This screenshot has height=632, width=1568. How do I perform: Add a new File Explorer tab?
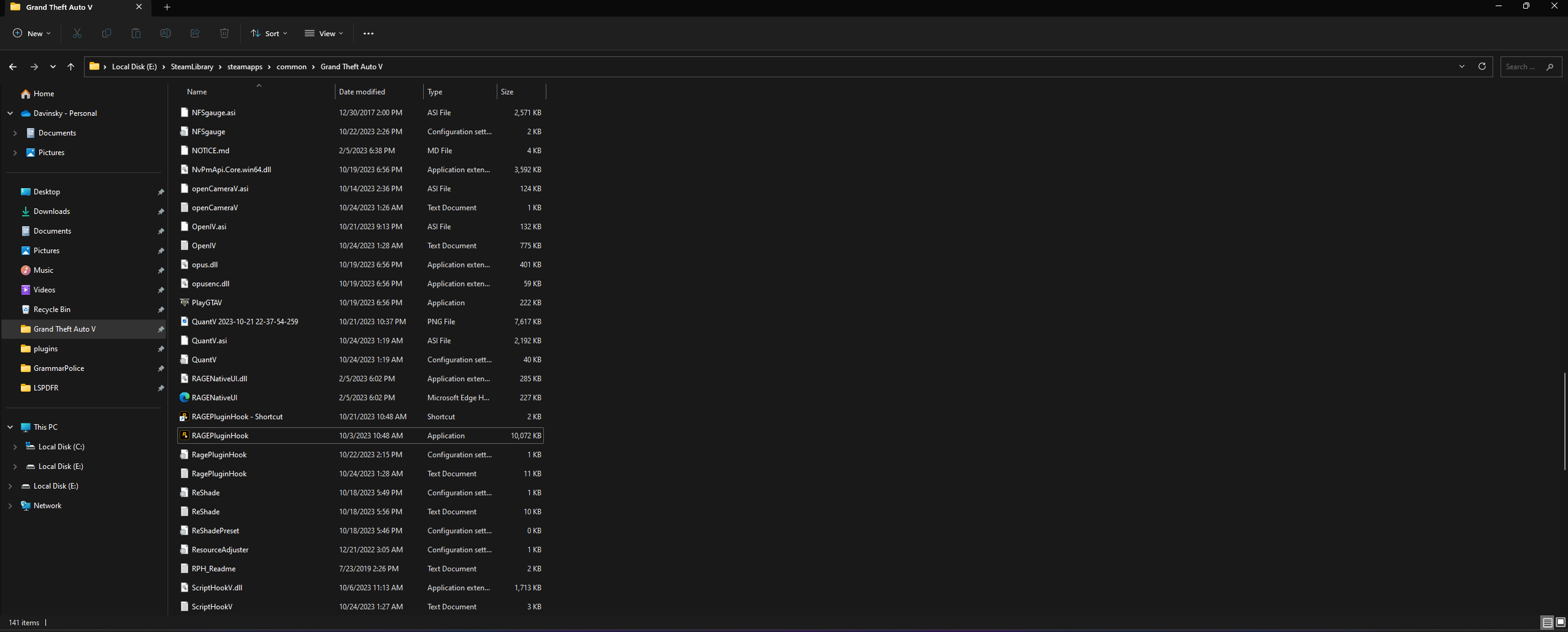click(167, 7)
